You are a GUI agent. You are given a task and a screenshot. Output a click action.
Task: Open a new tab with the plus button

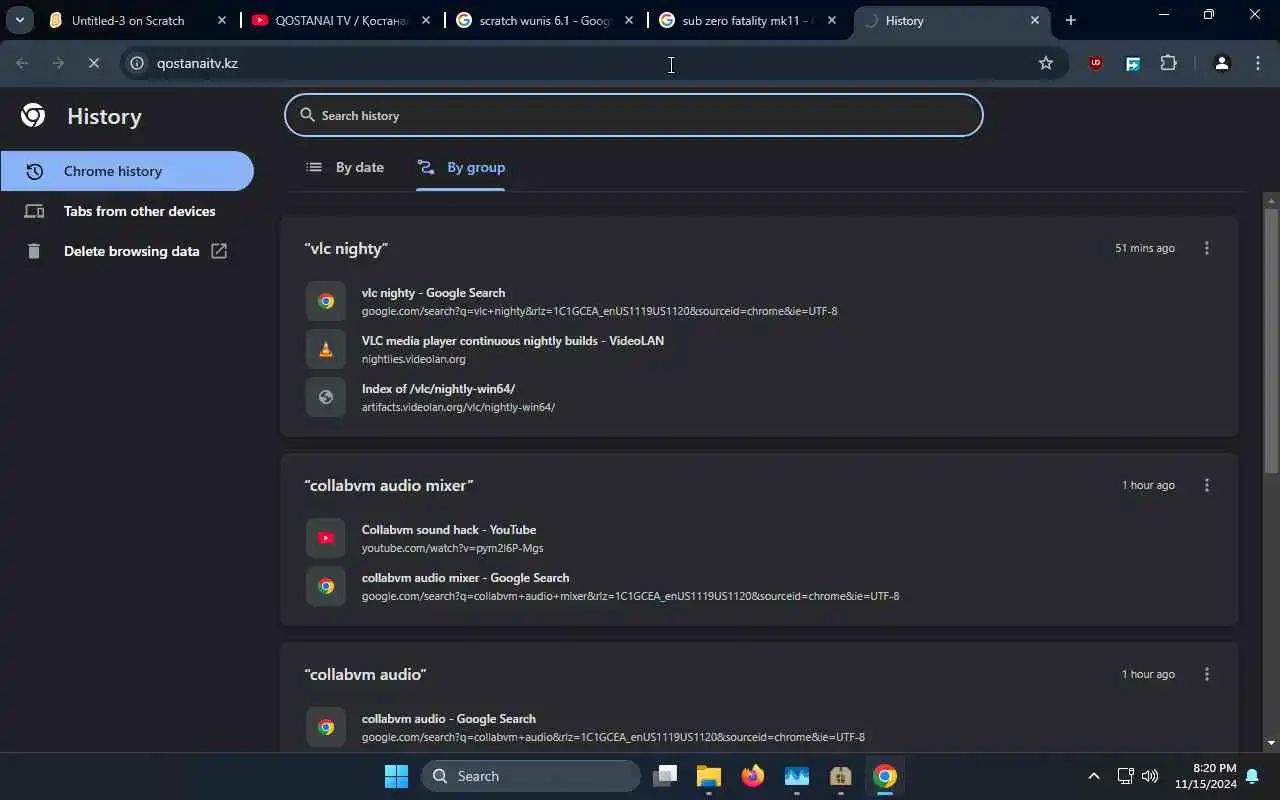(x=1071, y=20)
